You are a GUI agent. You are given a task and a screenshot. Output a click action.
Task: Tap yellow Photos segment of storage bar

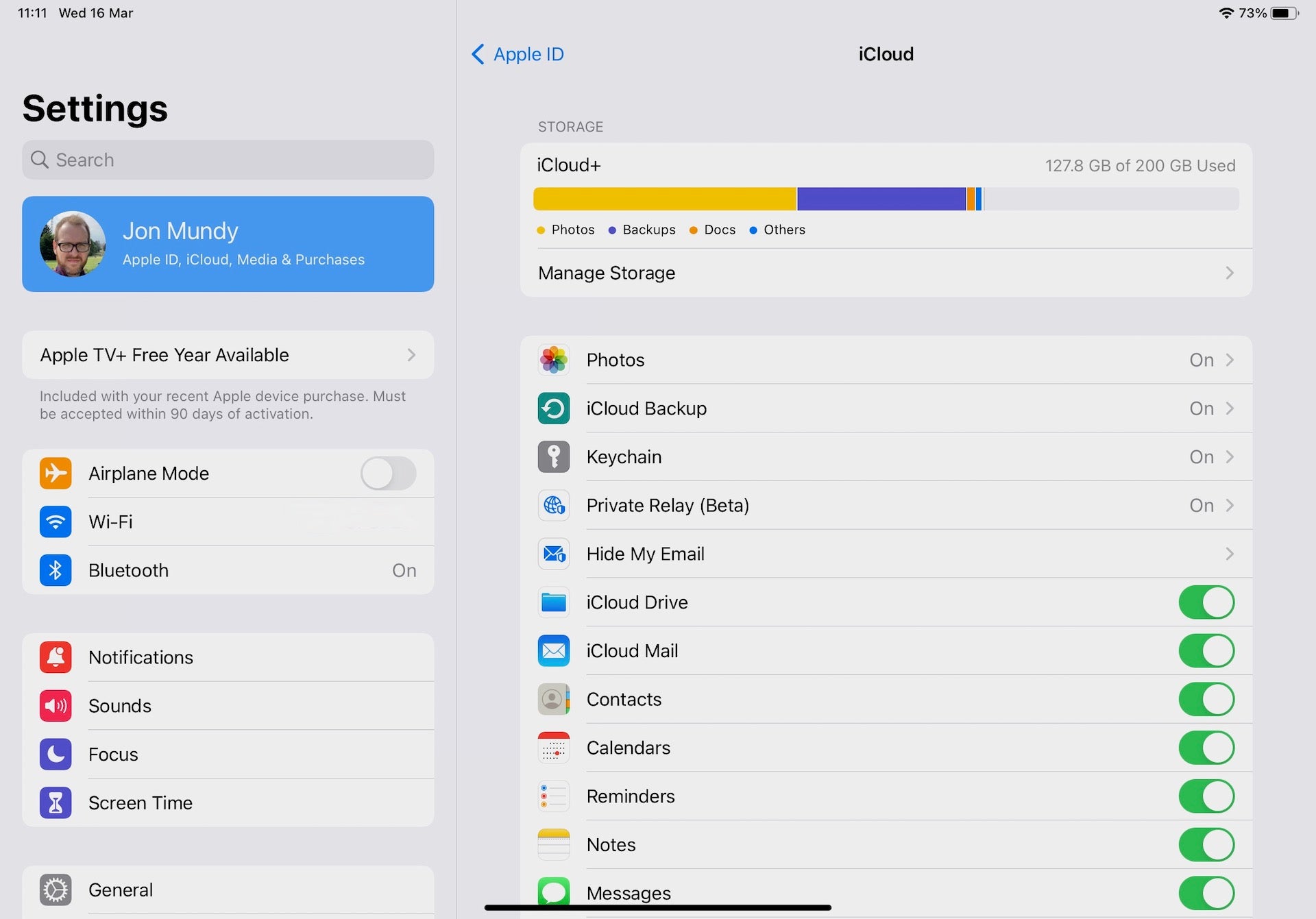665,199
